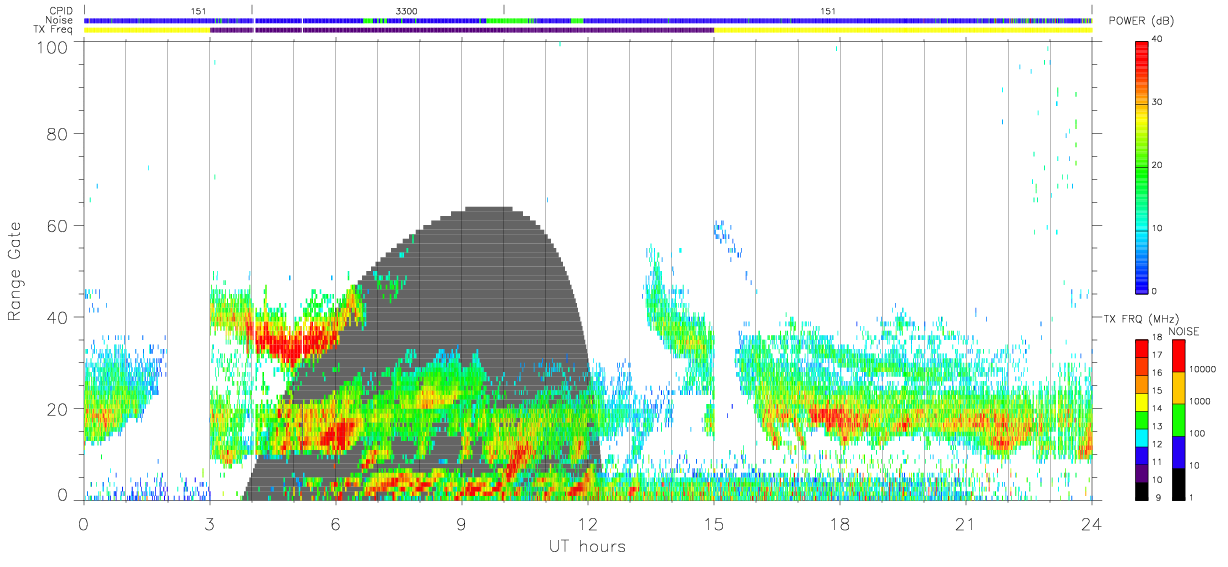Select the 'POWER (dB)' colorbar title
The width and height of the screenshot is (1228, 567).
pyautogui.click(x=1142, y=21)
